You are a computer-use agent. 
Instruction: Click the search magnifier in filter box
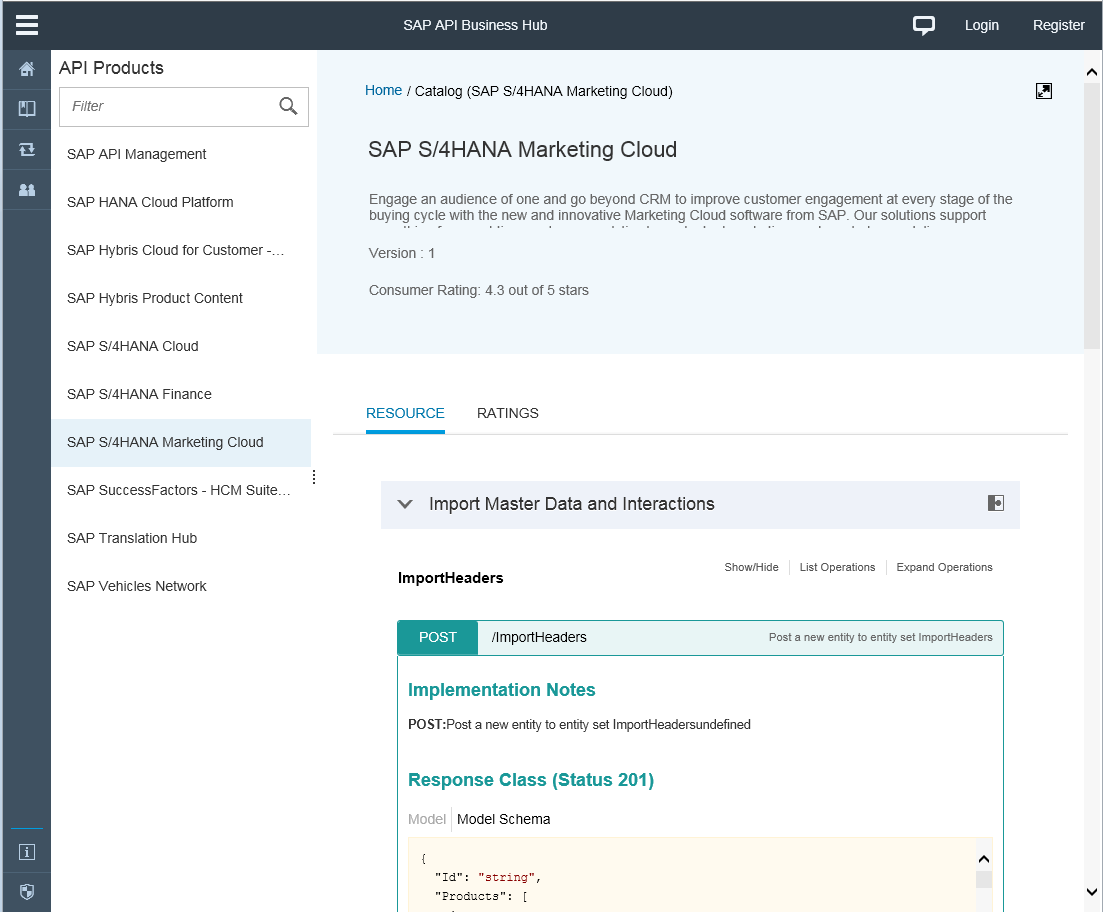[x=288, y=106]
